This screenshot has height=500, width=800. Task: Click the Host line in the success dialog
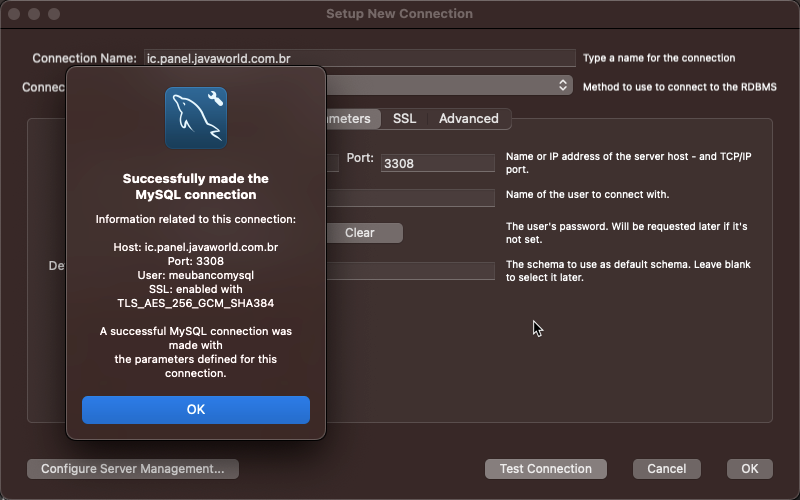196,247
